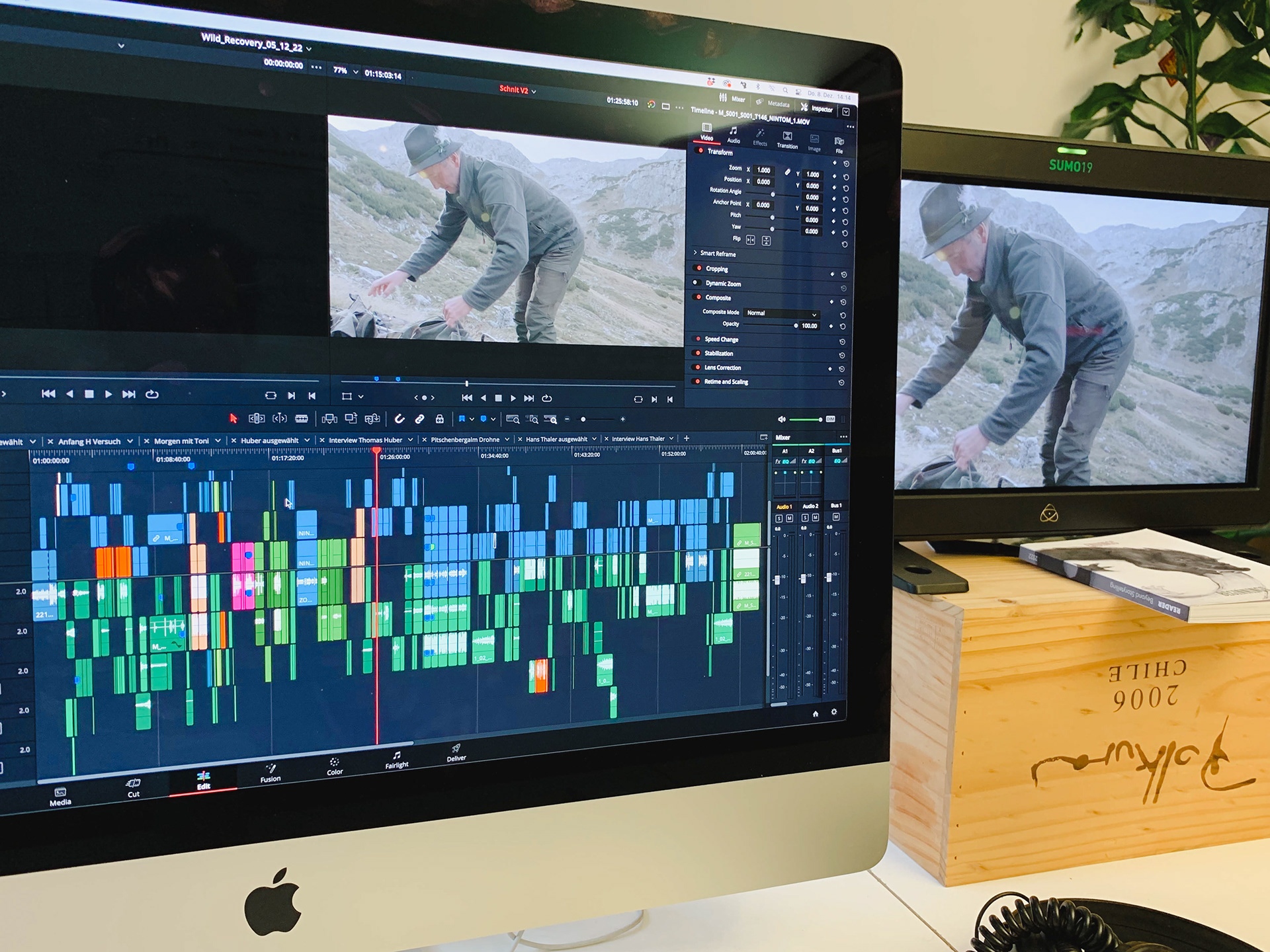The height and width of the screenshot is (952, 1270).
Task: Reset the Cropping parameters
Action: point(844,274)
